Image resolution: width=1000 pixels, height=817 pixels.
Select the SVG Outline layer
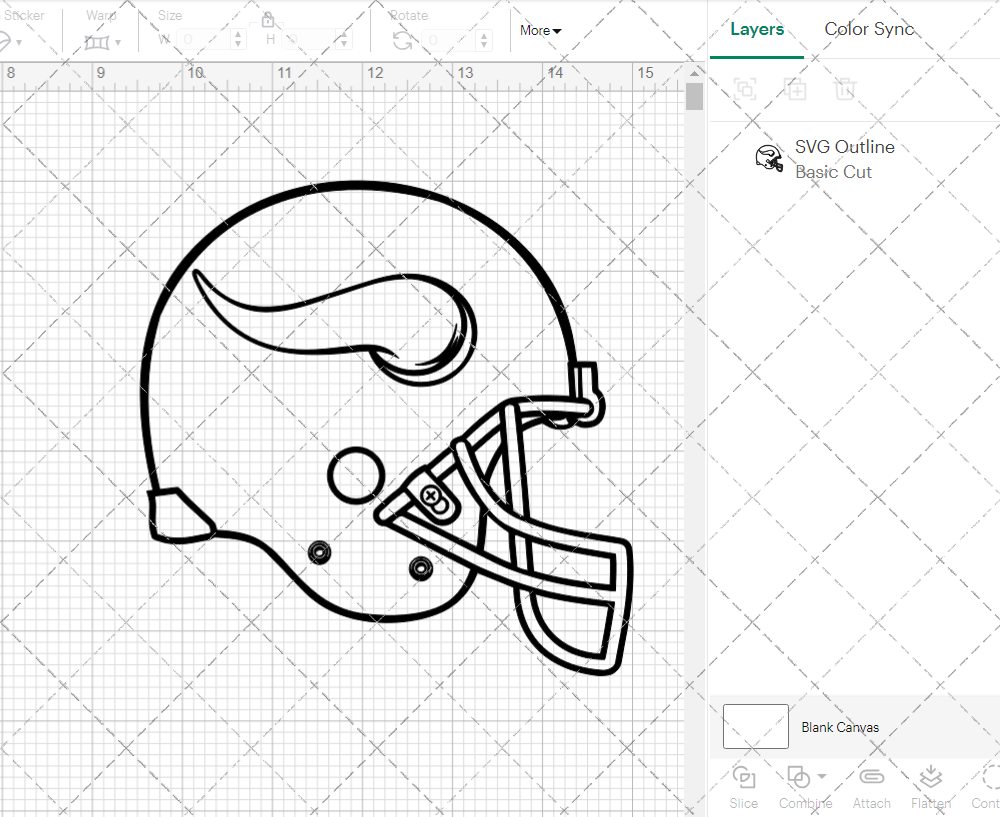tap(855, 159)
